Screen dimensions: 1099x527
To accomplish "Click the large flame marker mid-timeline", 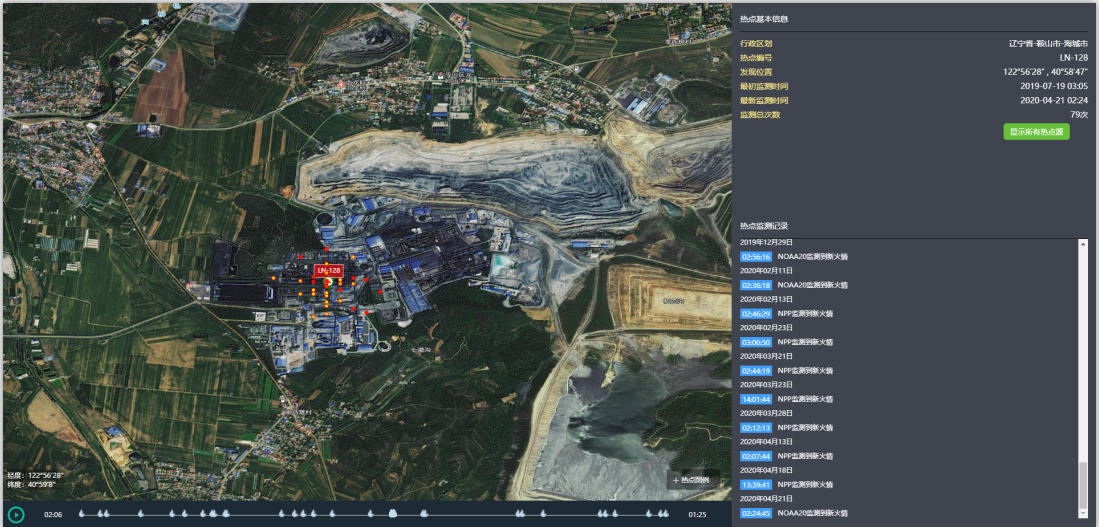I will pyautogui.click(x=393, y=514).
